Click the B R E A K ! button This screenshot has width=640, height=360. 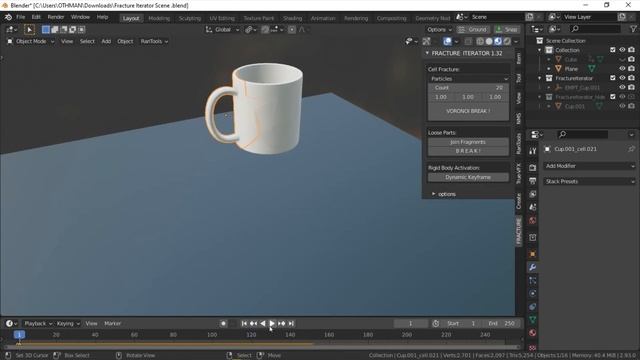468,151
